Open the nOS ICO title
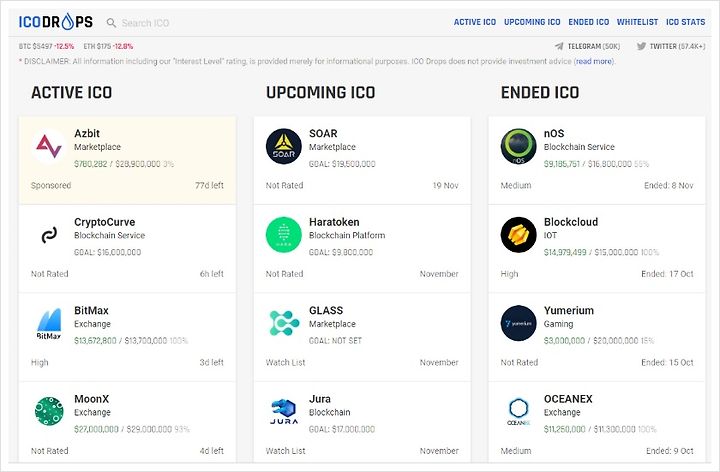The width and height of the screenshot is (720, 472). pos(554,134)
